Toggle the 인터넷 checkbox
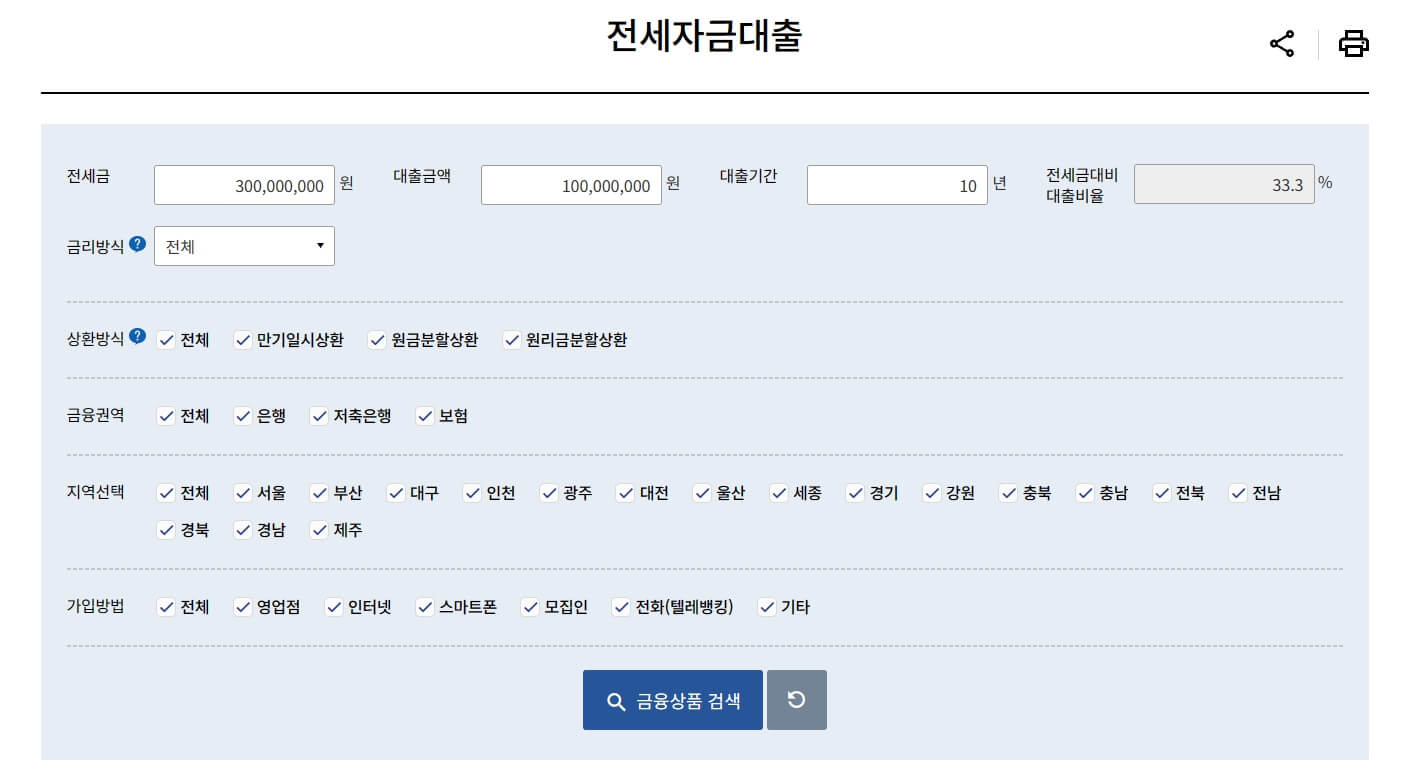The height and width of the screenshot is (780, 1408). 334,607
